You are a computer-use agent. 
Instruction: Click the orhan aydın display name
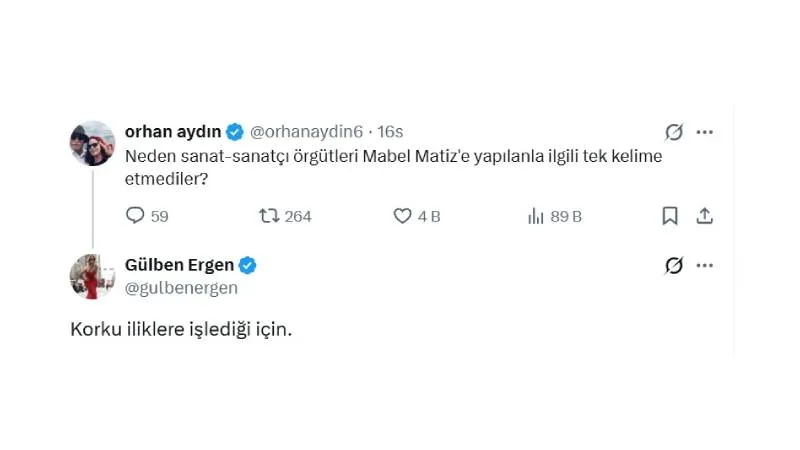point(172,131)
